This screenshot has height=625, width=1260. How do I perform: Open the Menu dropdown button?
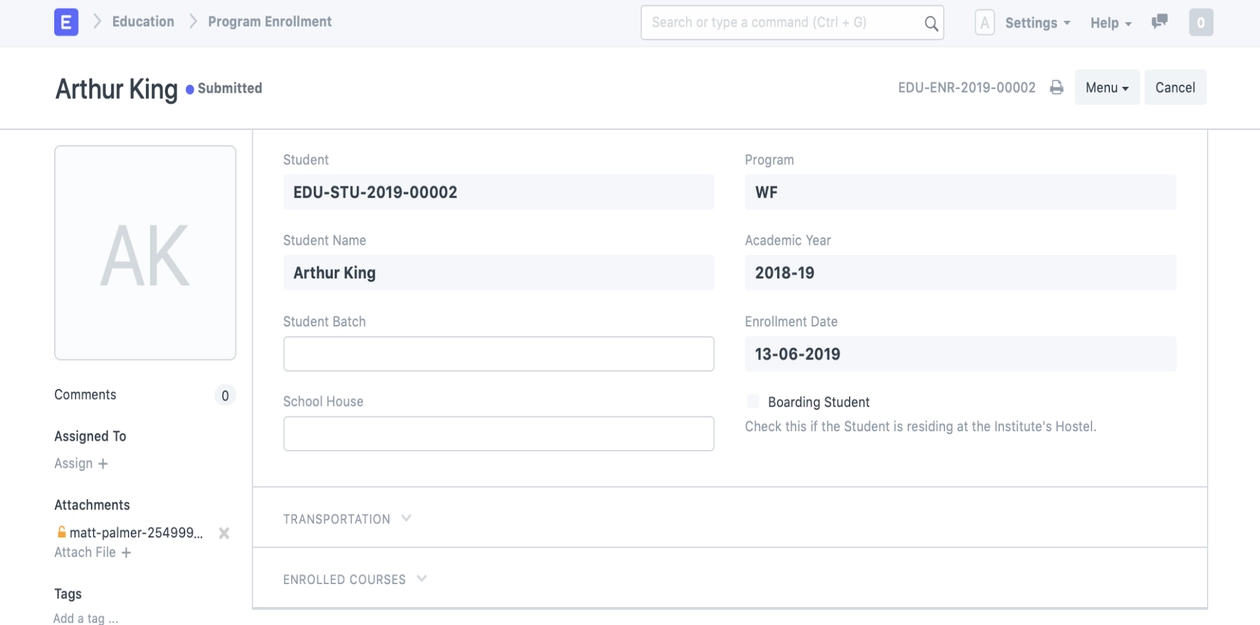(1106, 88)
